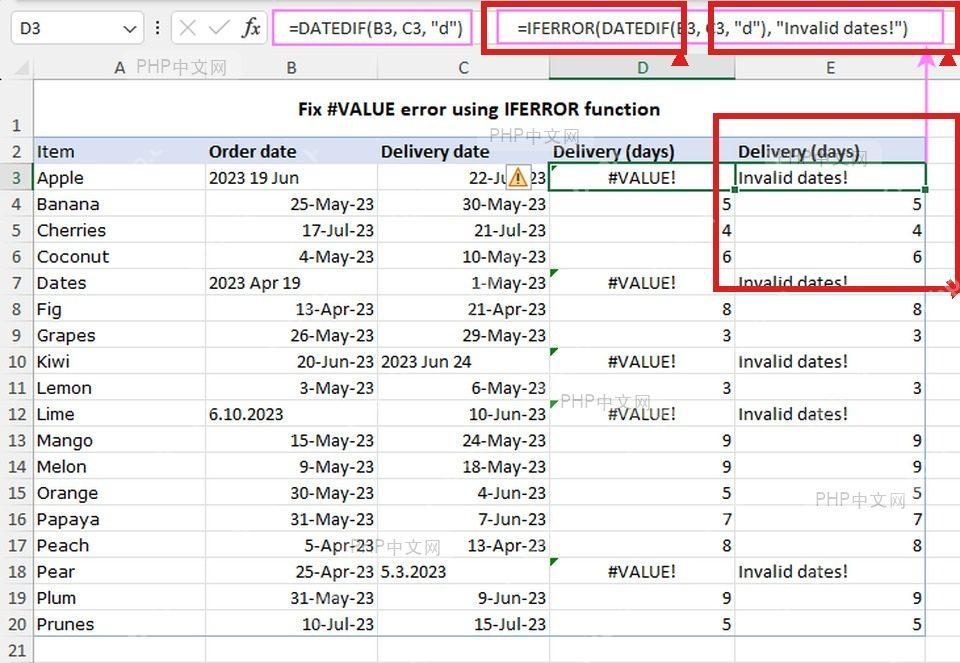Select row 10 header
Viewport: 960px width, 663px height.
[17, 361]
